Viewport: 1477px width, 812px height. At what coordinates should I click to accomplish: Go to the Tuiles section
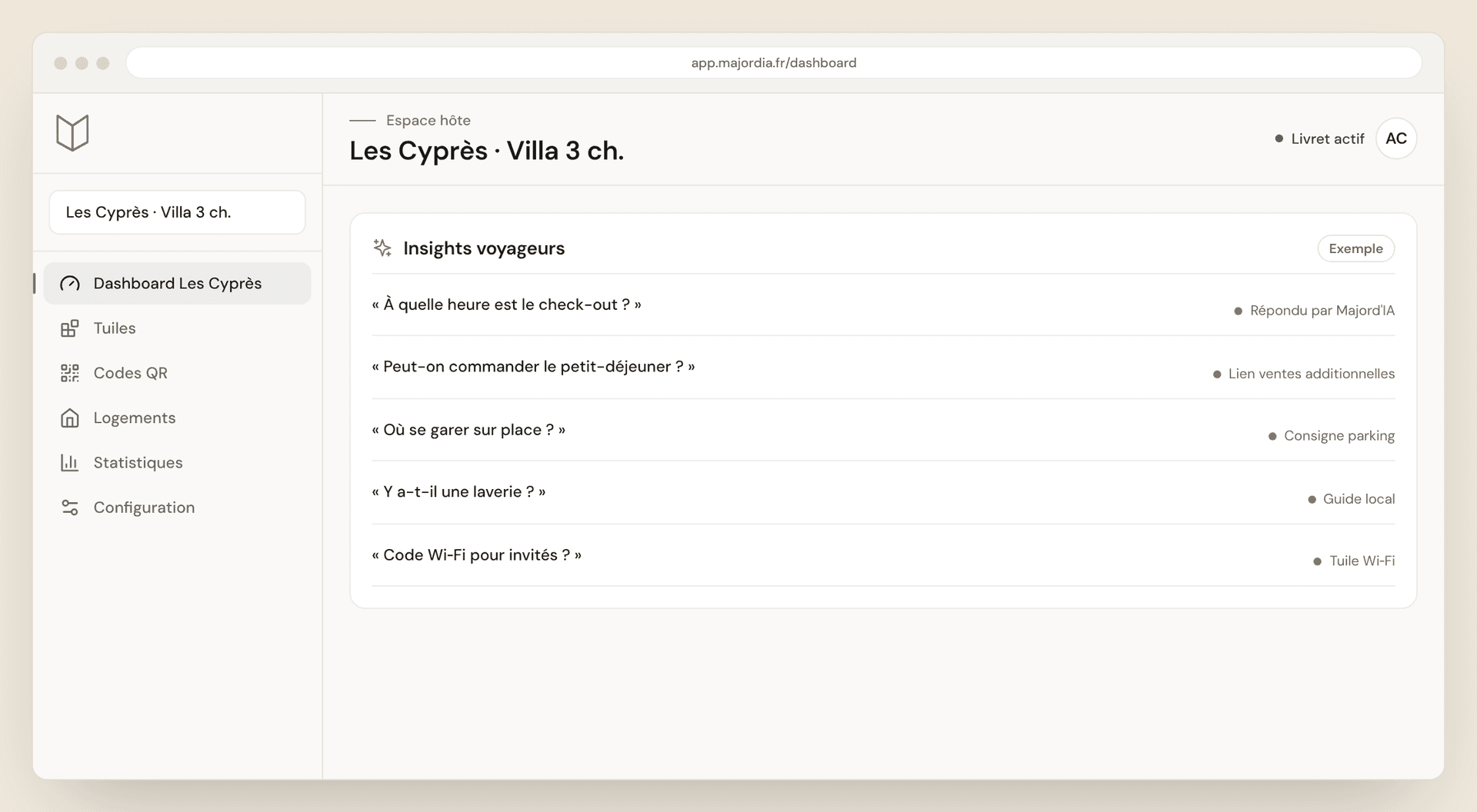coord(178,328)
